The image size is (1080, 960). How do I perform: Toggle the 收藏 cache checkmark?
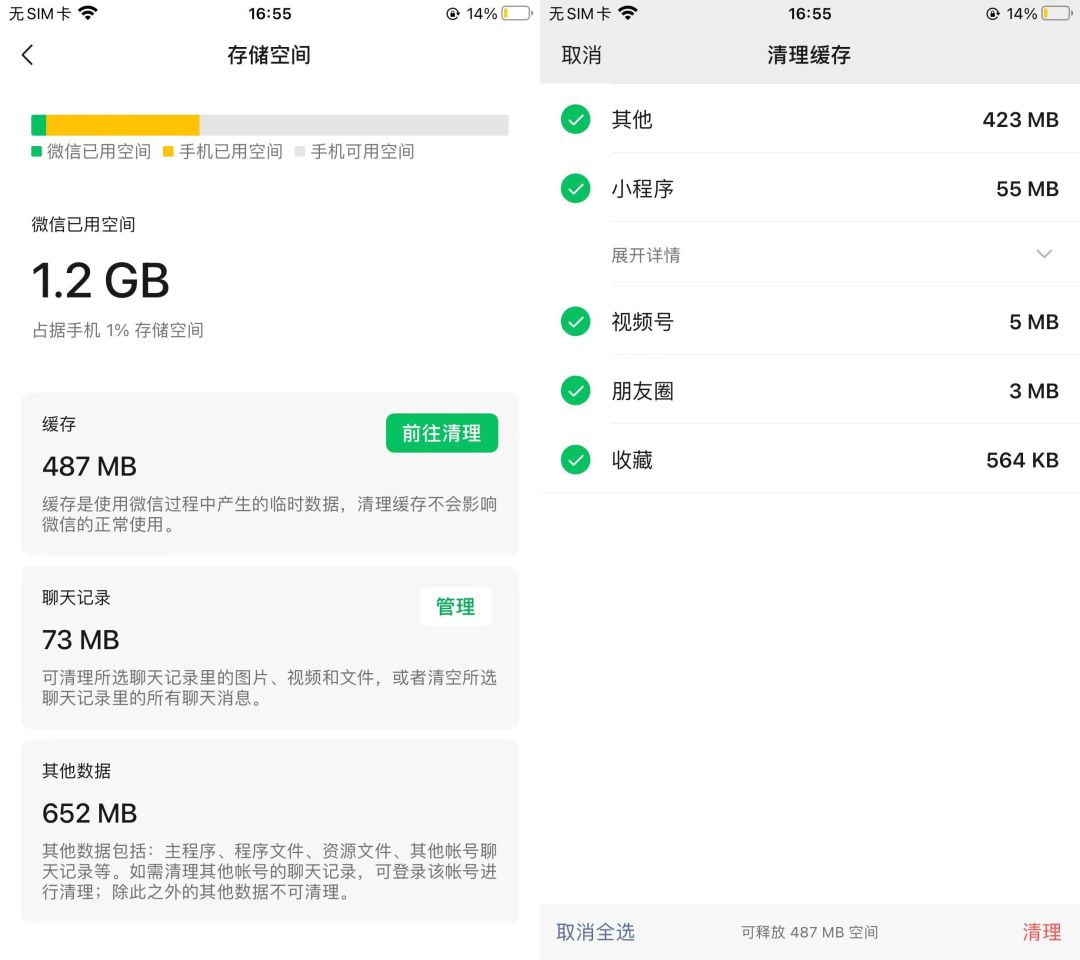point(575,459)
